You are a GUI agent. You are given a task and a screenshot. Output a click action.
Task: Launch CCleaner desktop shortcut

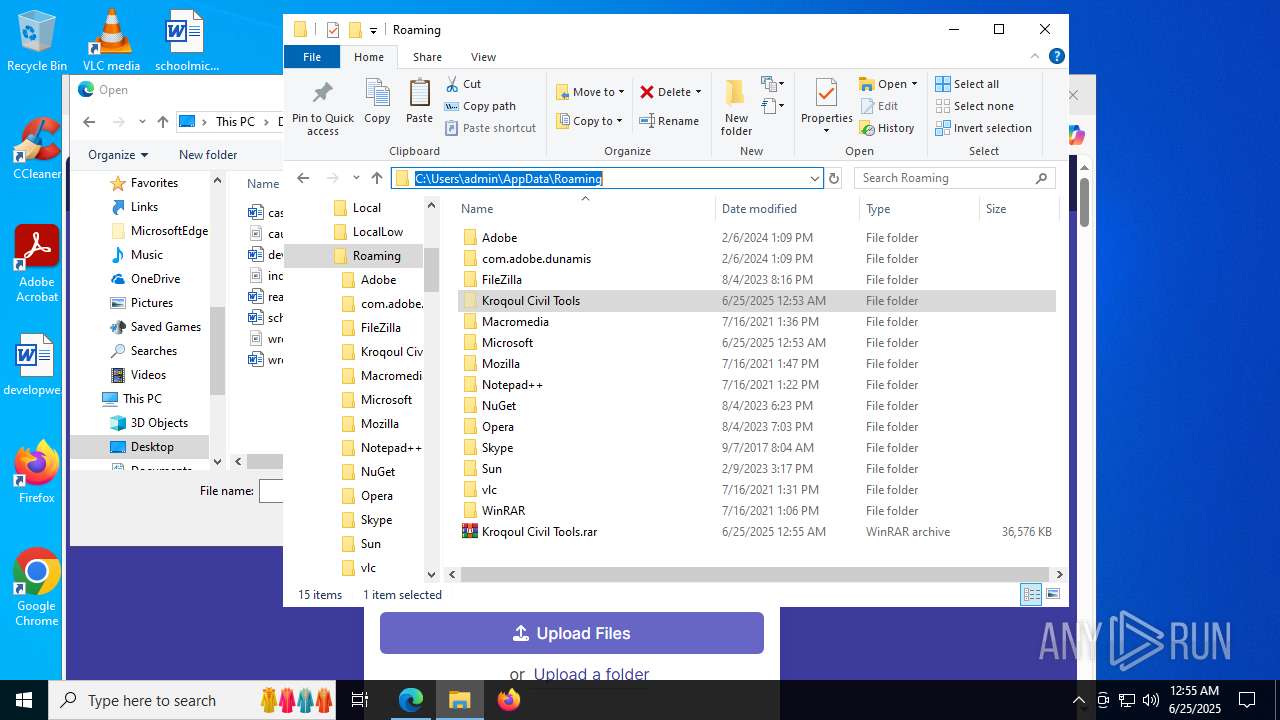(37, 149)
